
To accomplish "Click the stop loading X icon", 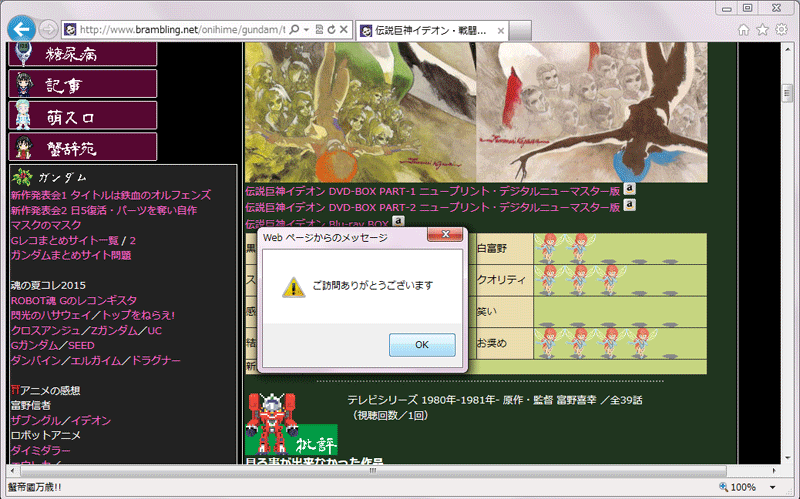I will point(344,30).
